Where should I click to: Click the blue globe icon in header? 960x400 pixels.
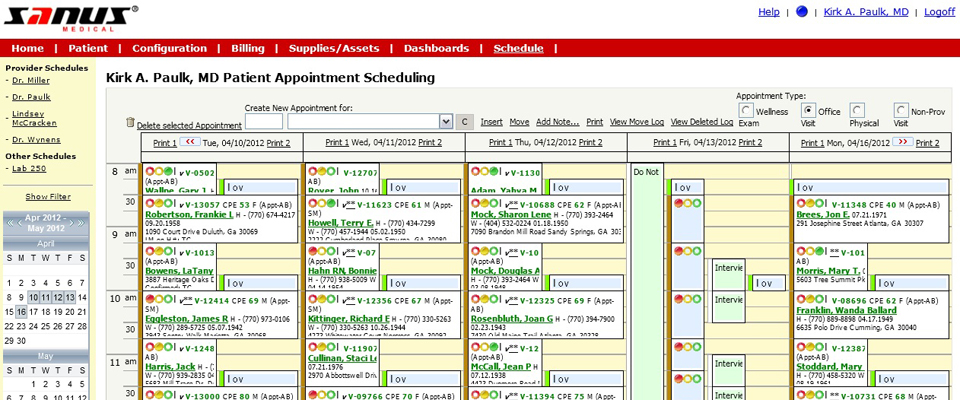pos(801,12)
